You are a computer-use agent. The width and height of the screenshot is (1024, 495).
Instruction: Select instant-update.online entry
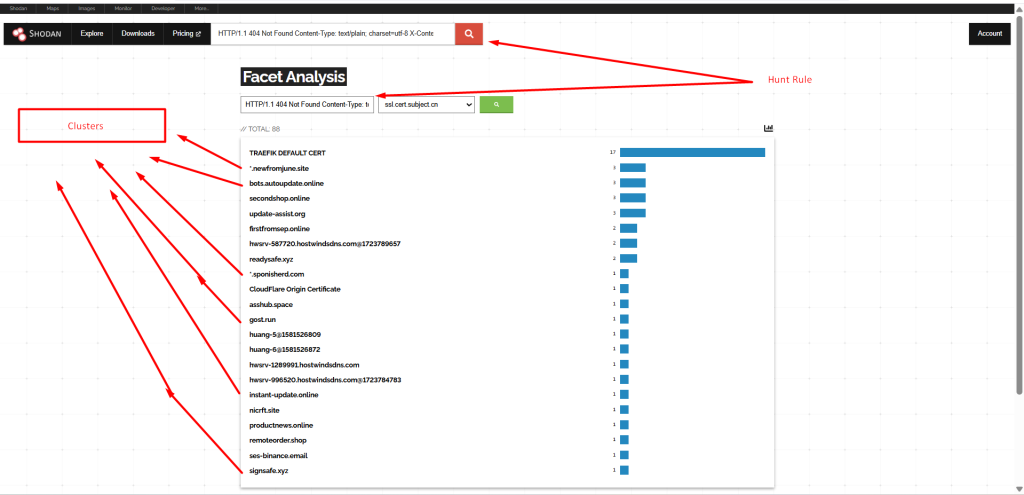click(x=283, y=395)
